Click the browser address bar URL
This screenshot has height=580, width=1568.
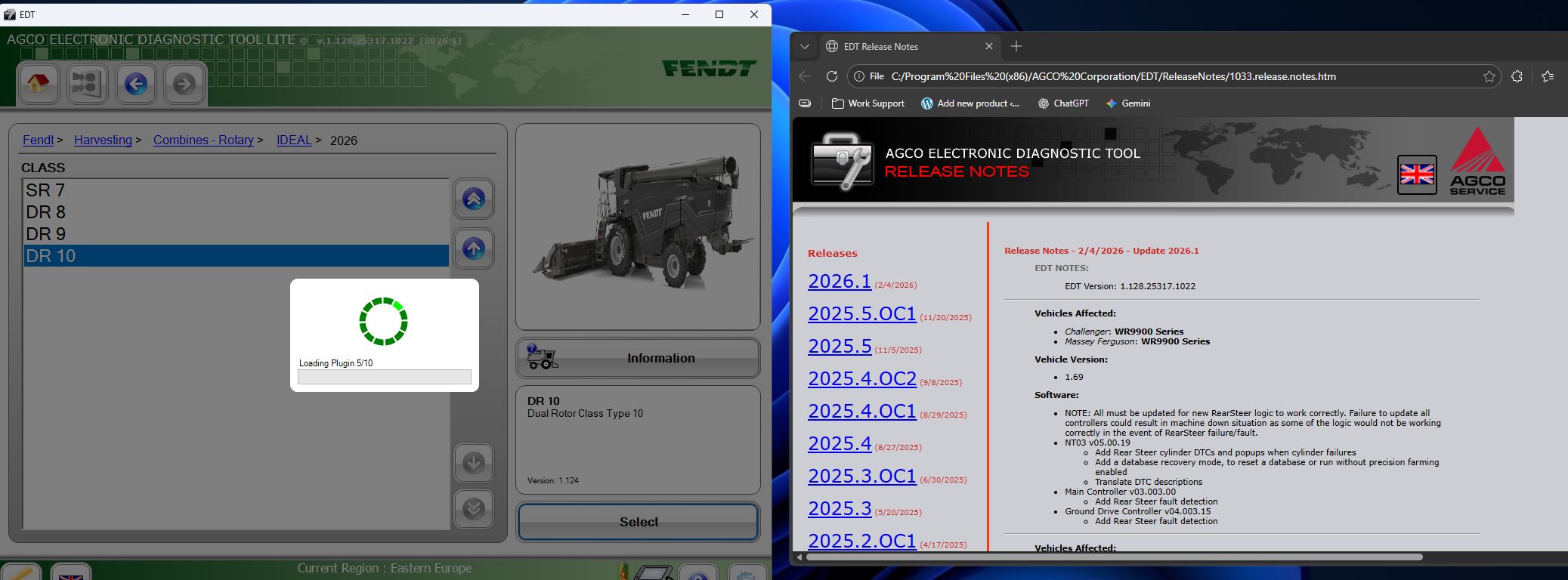click(1113, 76)
